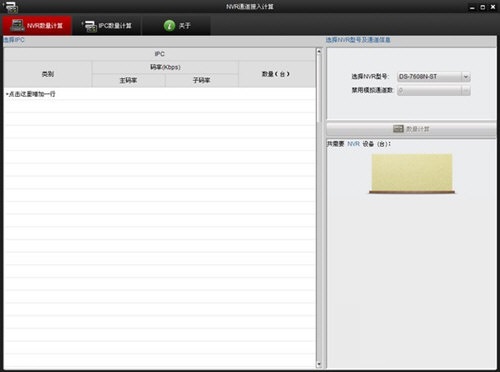Open the disabled analog channels dropdown arrow

[466, 90]
